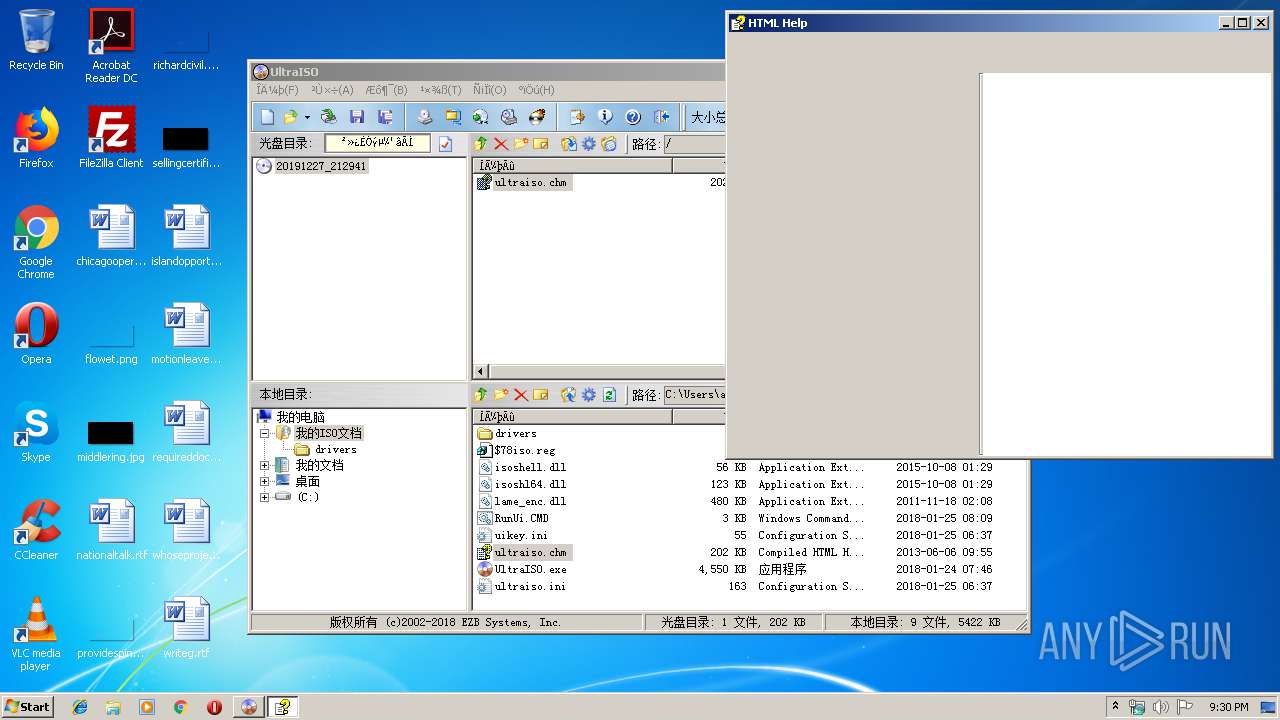This screenshot has width=1280, height=720.
Task: Click the Up folder icon in the disc pane toolbar
Action: point(481,144)
